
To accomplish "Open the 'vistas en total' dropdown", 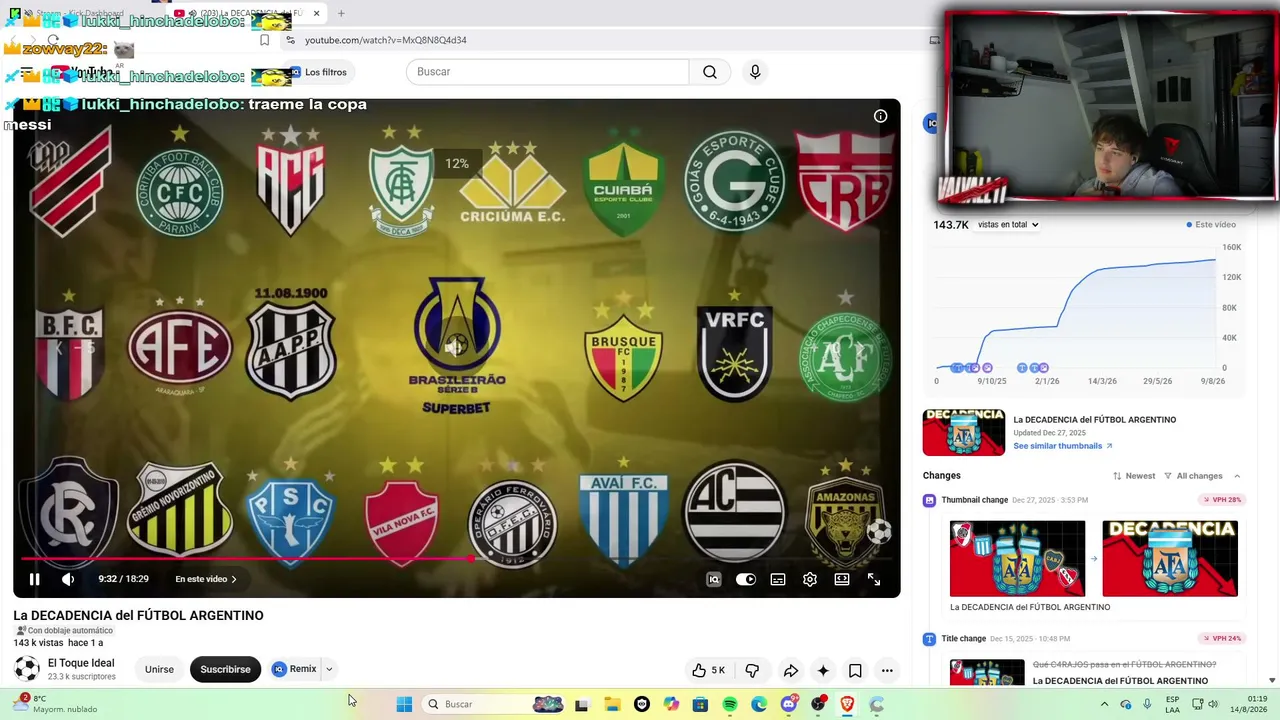I will tap(1008, 225).
